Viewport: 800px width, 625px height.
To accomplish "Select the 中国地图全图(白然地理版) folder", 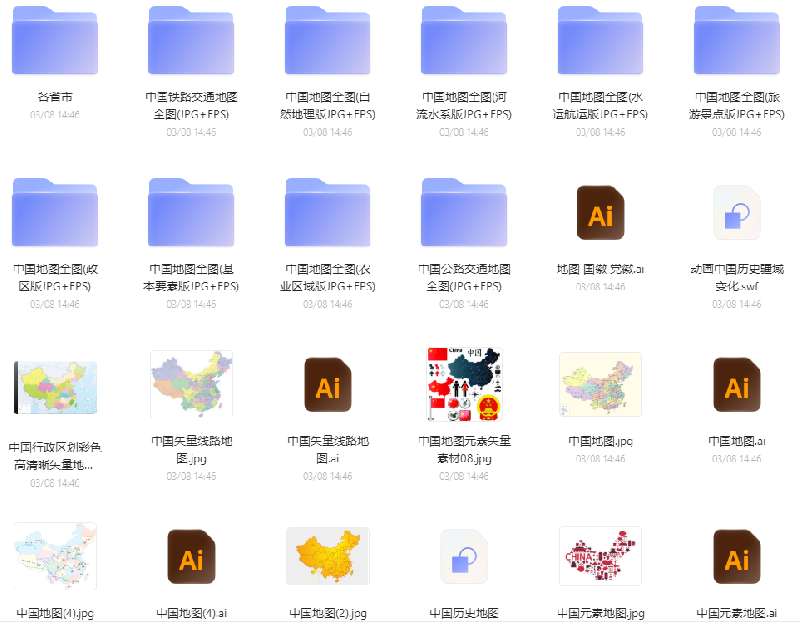I will [x=327, y=40].
